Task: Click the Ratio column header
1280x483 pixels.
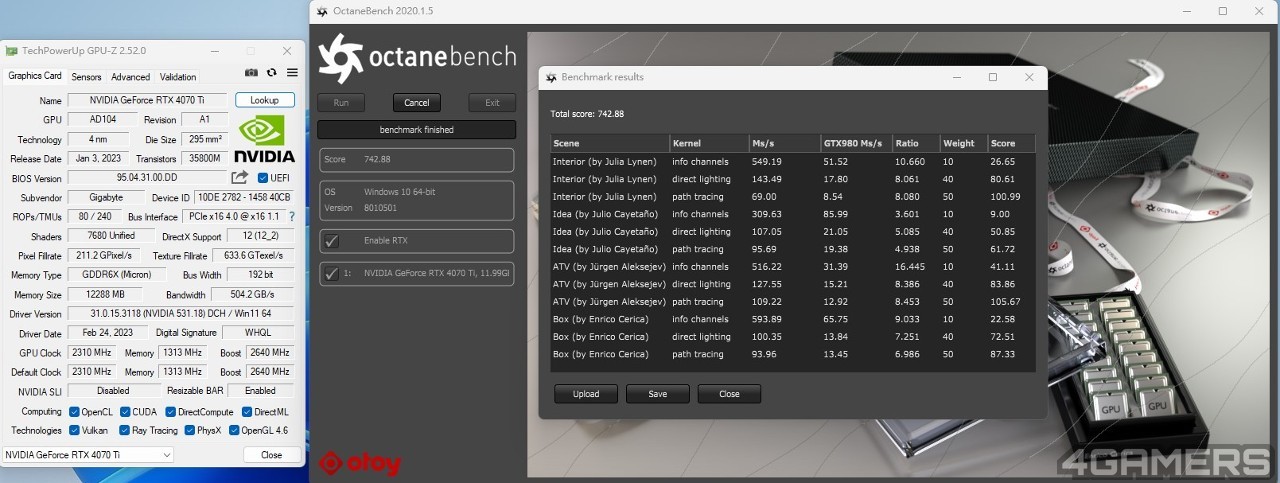Action: point(915,143)
